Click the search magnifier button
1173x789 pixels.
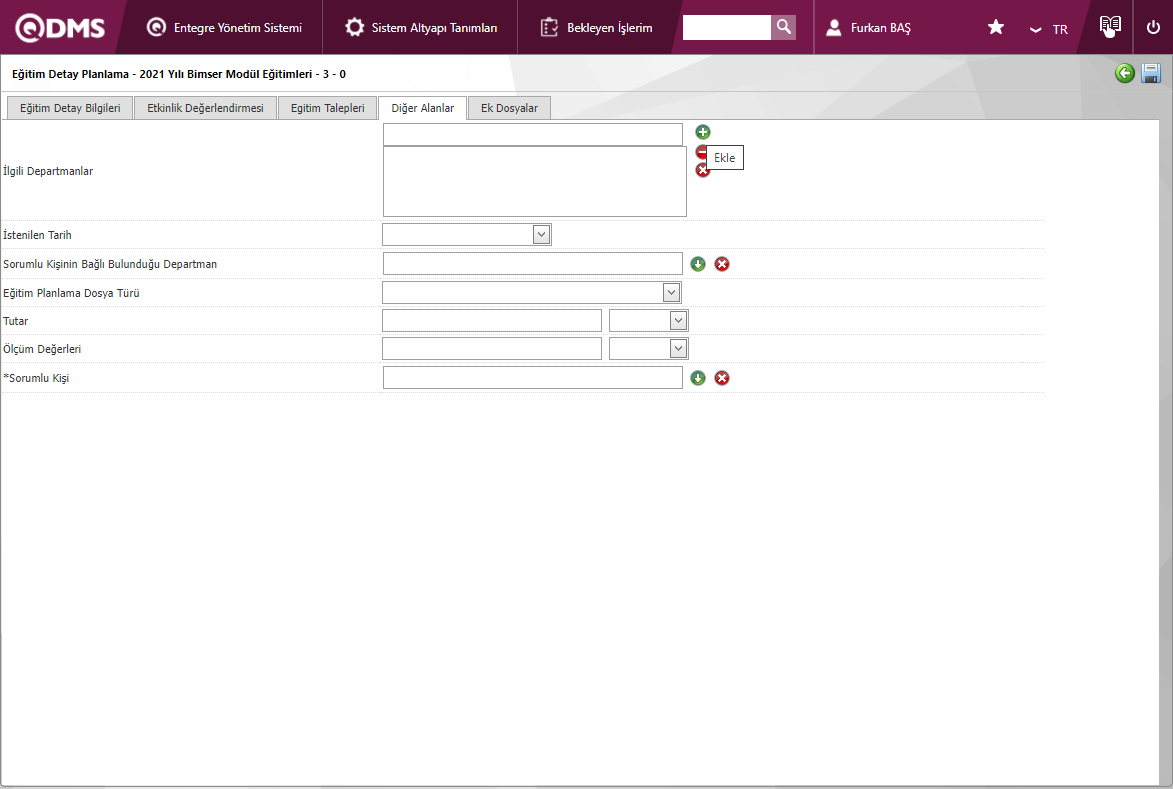[x=784, y=27]
